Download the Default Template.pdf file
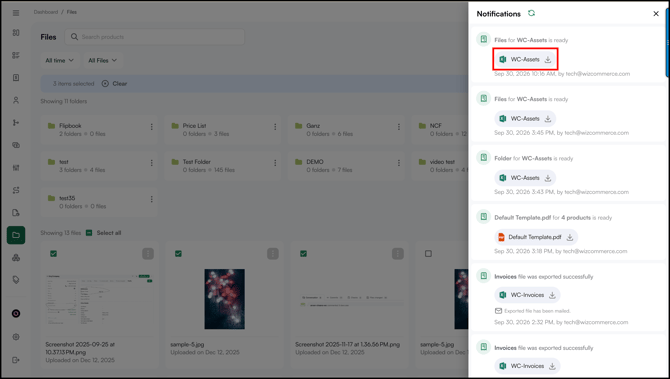670x379 pixels. [x=570, y=237]
